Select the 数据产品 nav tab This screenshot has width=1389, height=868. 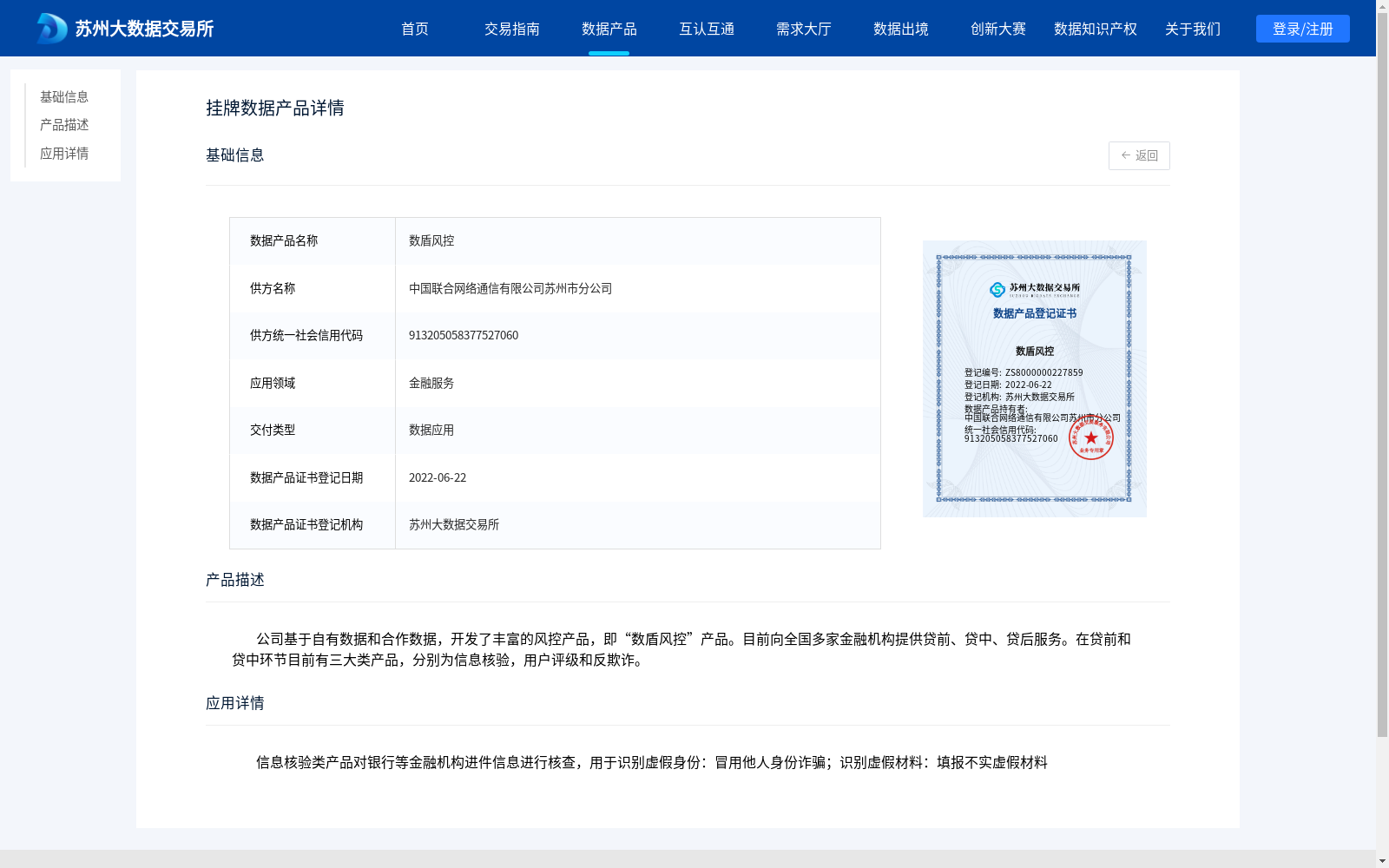[609, 29]
